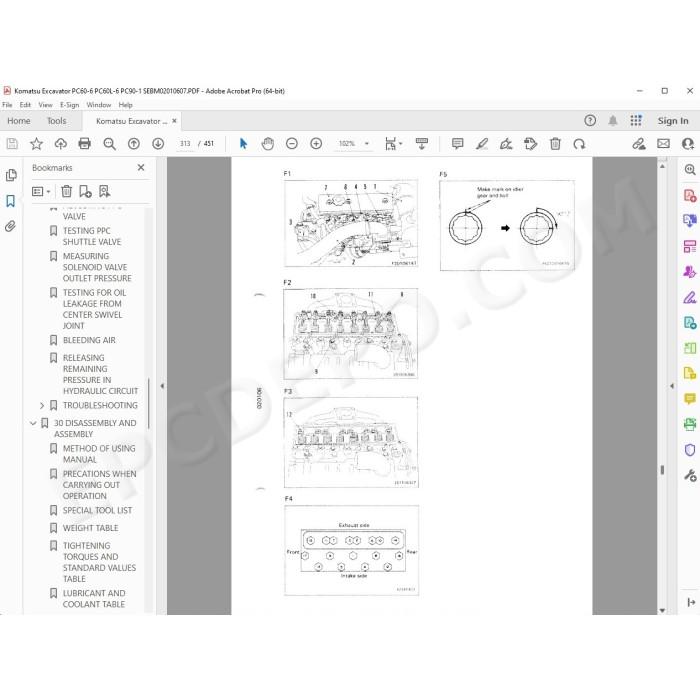Collapse the 30 DISASSEMBLY AND ASSEMBLY bookmark
This screenshot has width=700, height=700.
pos(33,423)
